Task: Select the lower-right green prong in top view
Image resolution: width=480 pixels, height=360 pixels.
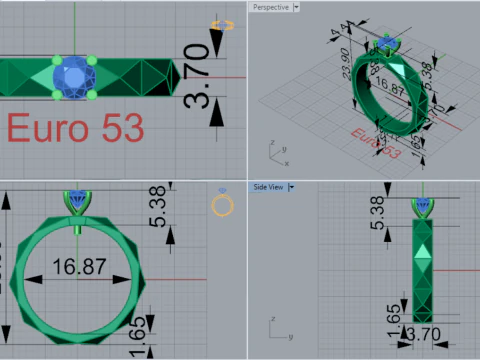Action: point(92,95)
